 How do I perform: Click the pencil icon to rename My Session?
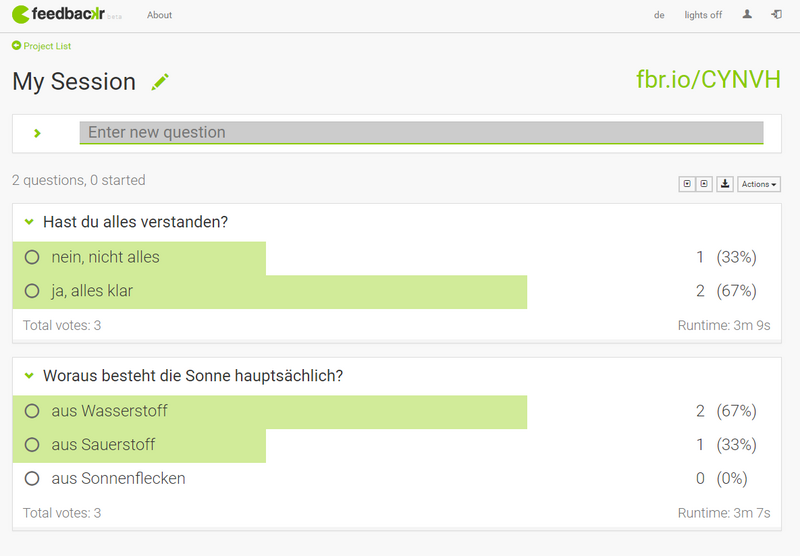pos(160,82)
